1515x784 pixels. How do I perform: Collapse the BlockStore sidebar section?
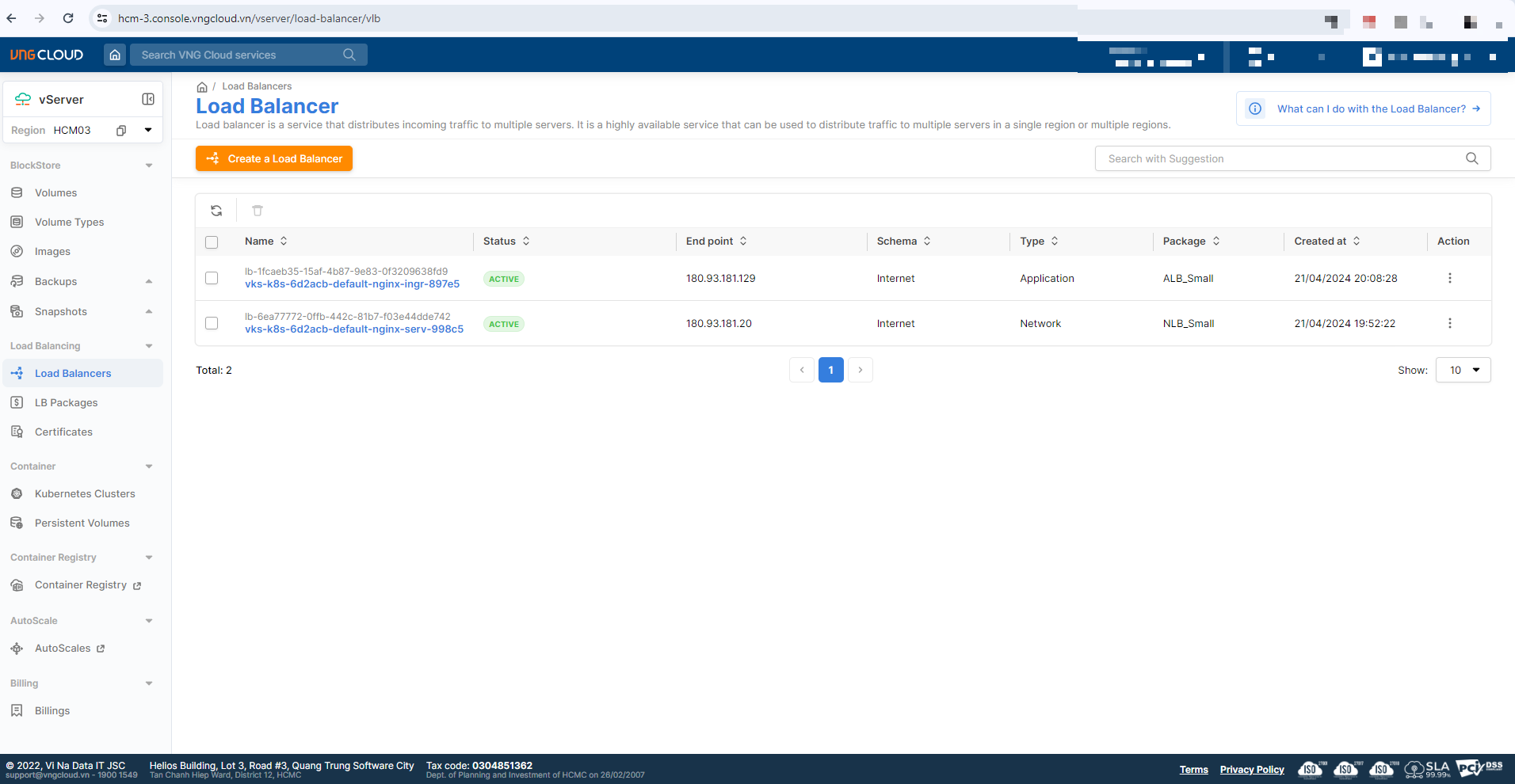[x=149, y=166]
